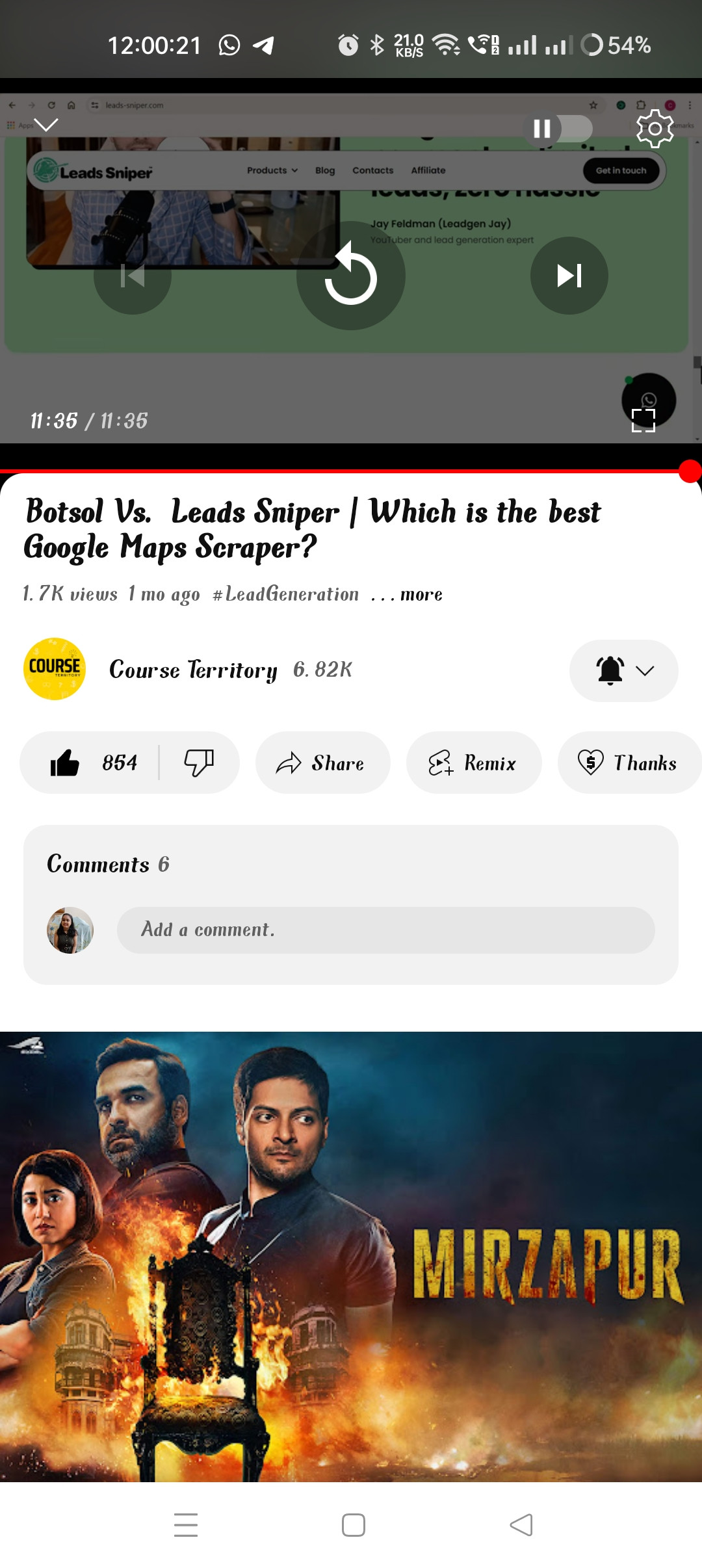Toggle the autoplay switch
This screenshot has width=702, height=1568.
coord(559,129)
